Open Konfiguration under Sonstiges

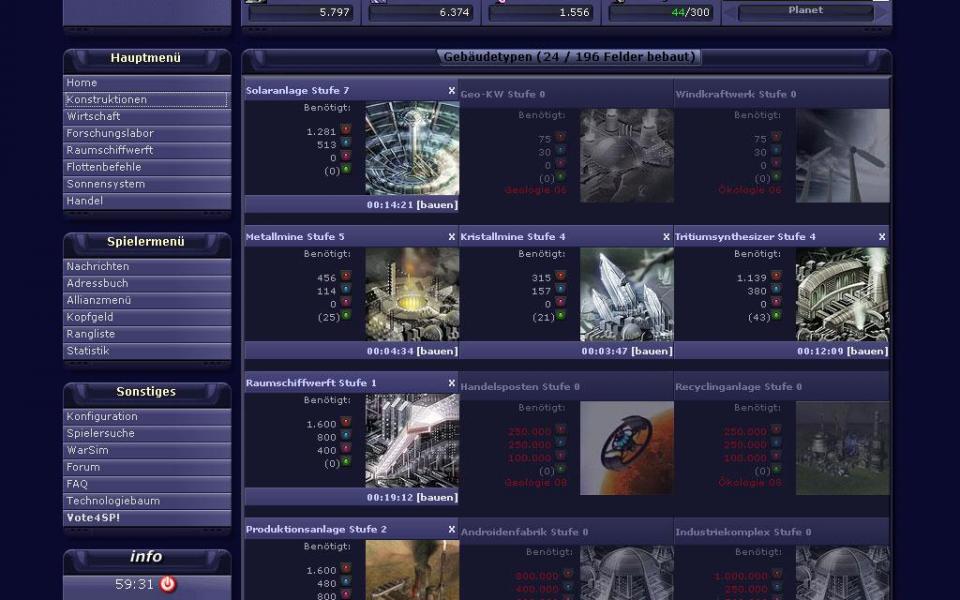pos(147,416)
